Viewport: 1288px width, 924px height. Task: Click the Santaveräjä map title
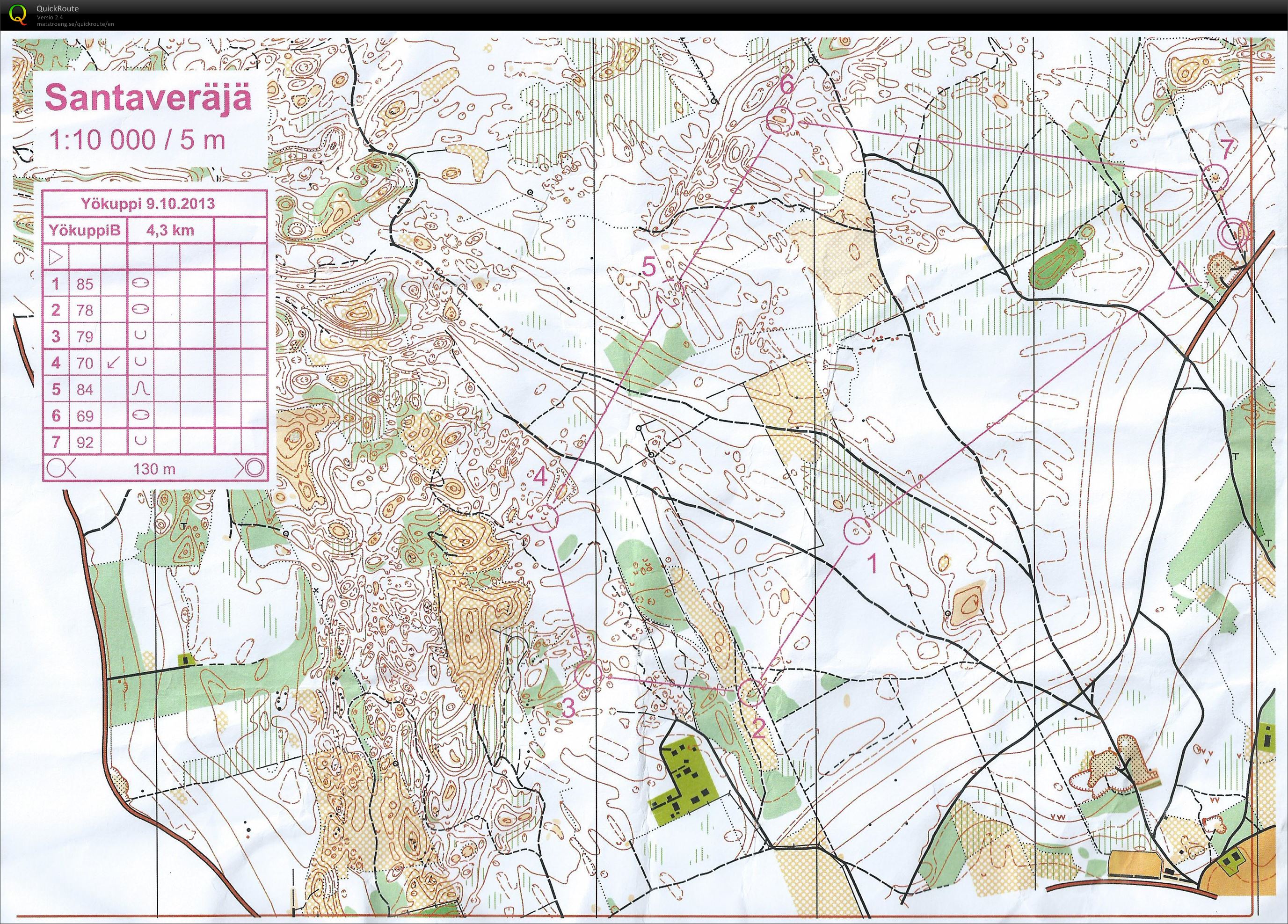click(x=148, y=98)
